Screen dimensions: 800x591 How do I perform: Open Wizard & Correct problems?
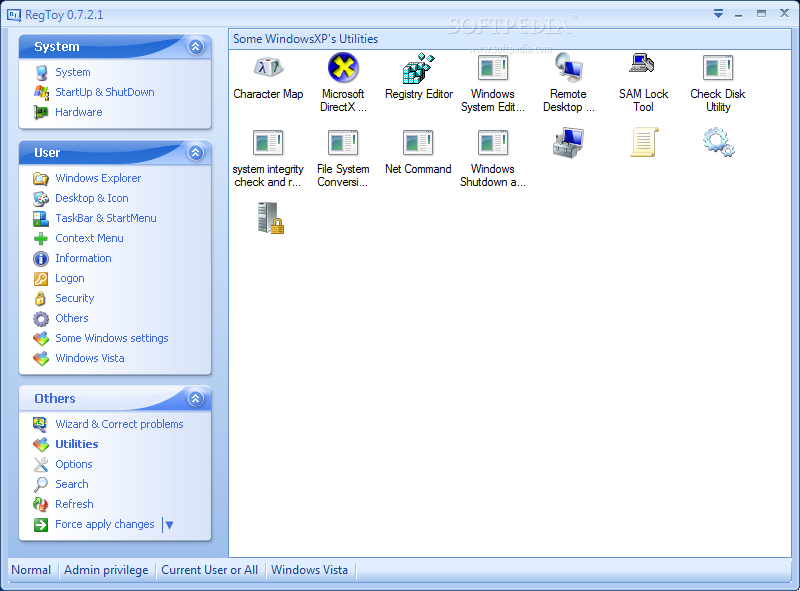click(119, 424)
